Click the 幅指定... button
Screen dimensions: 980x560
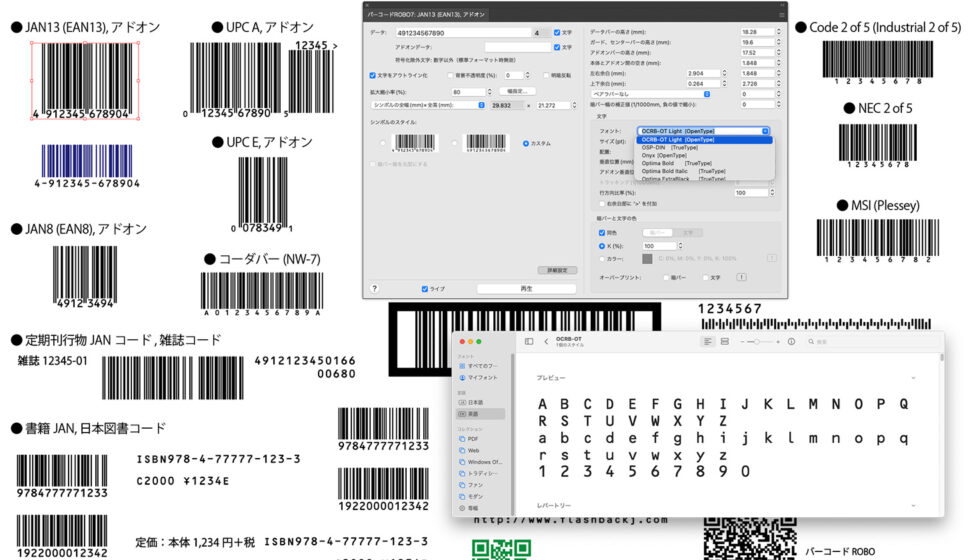(518, 91)
